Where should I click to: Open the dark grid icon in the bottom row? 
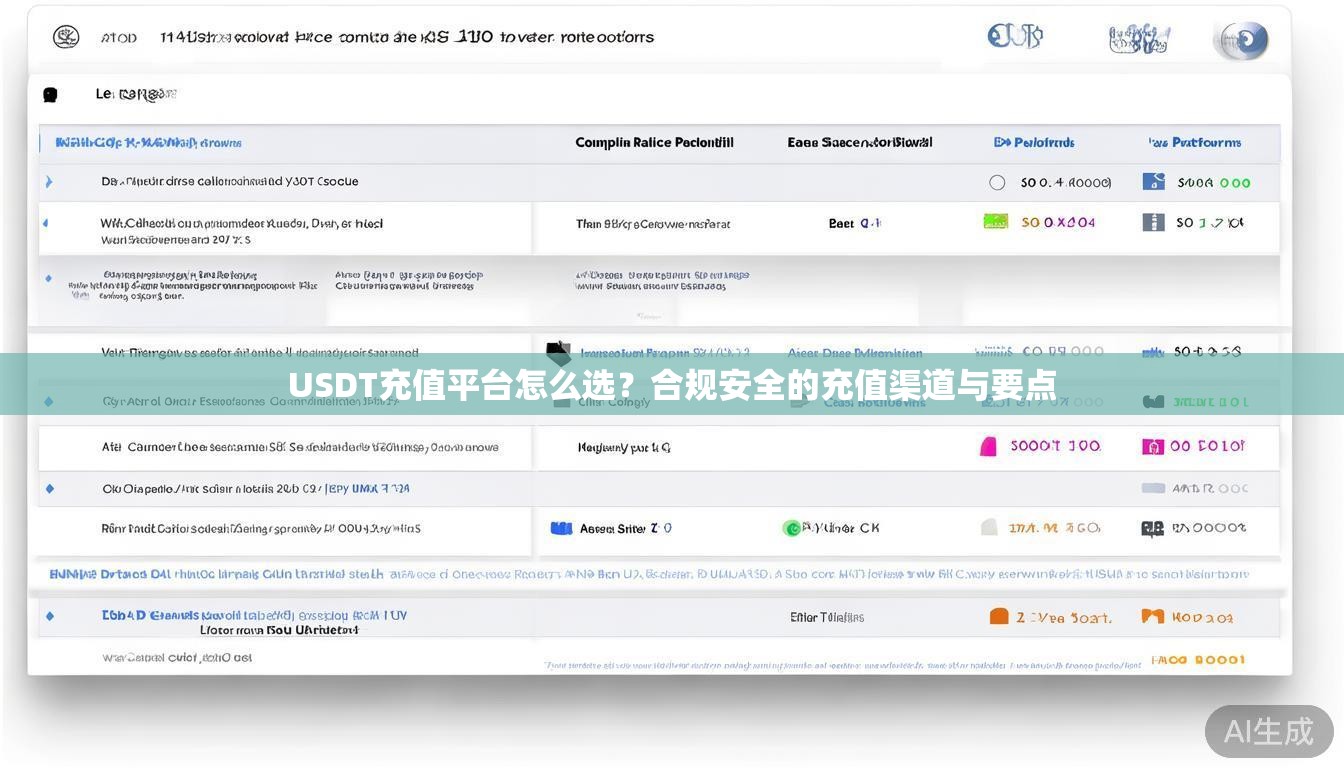[x=1152, y=527]
